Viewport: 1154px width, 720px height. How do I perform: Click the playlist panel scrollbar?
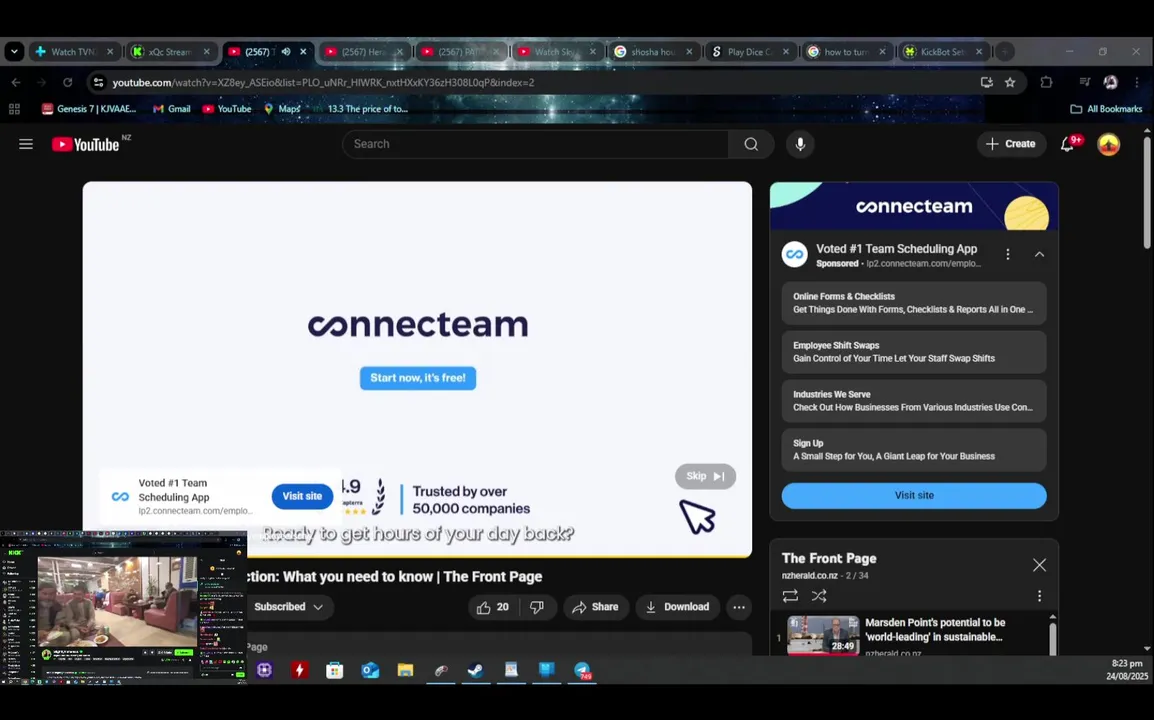pyautogui.click(x=1052, y=638)
